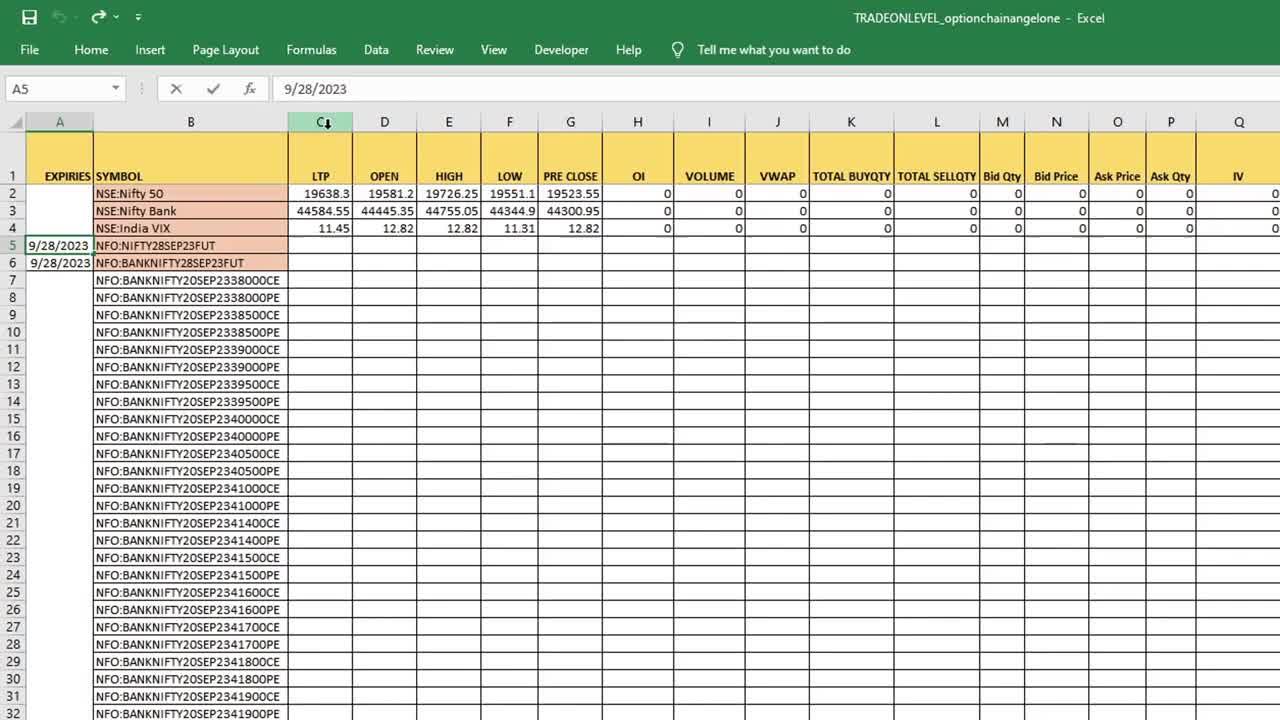Image resolution: width=1280 pixels, height=720 pixels.
Task: Open the View tab
Action: pyautogui.click(x=494, y=49)
